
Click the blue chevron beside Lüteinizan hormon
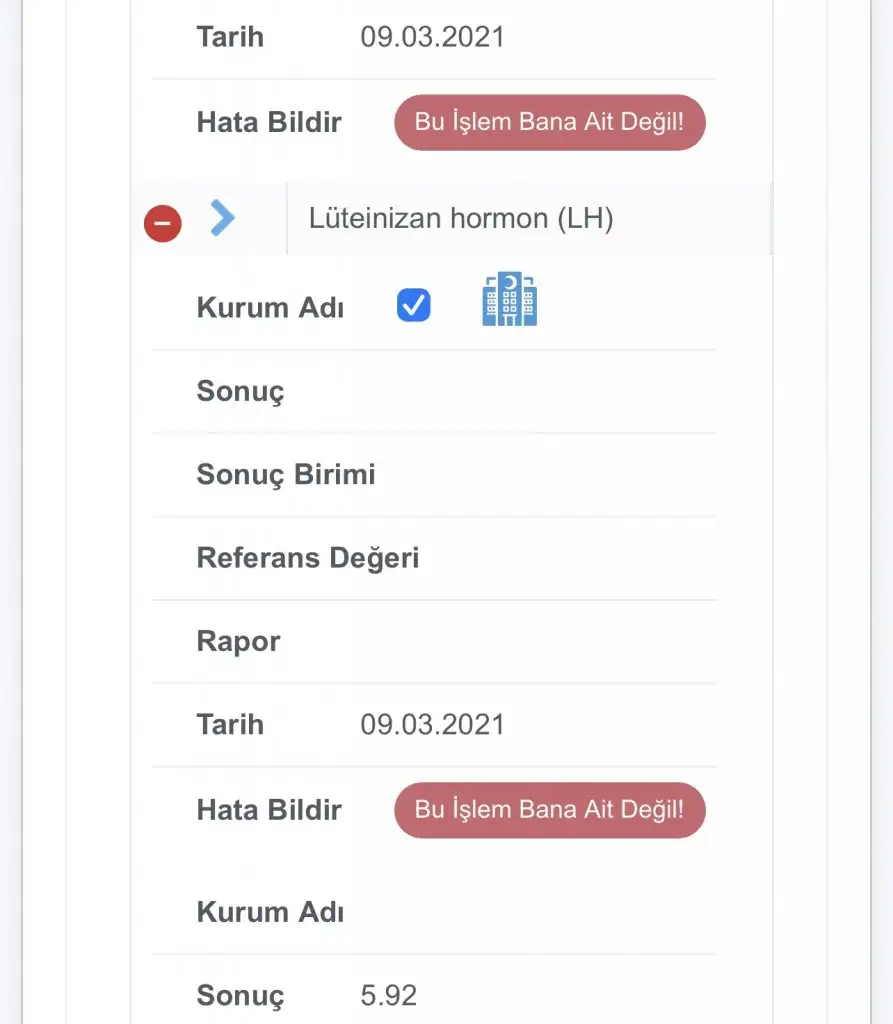pos(222,217)
